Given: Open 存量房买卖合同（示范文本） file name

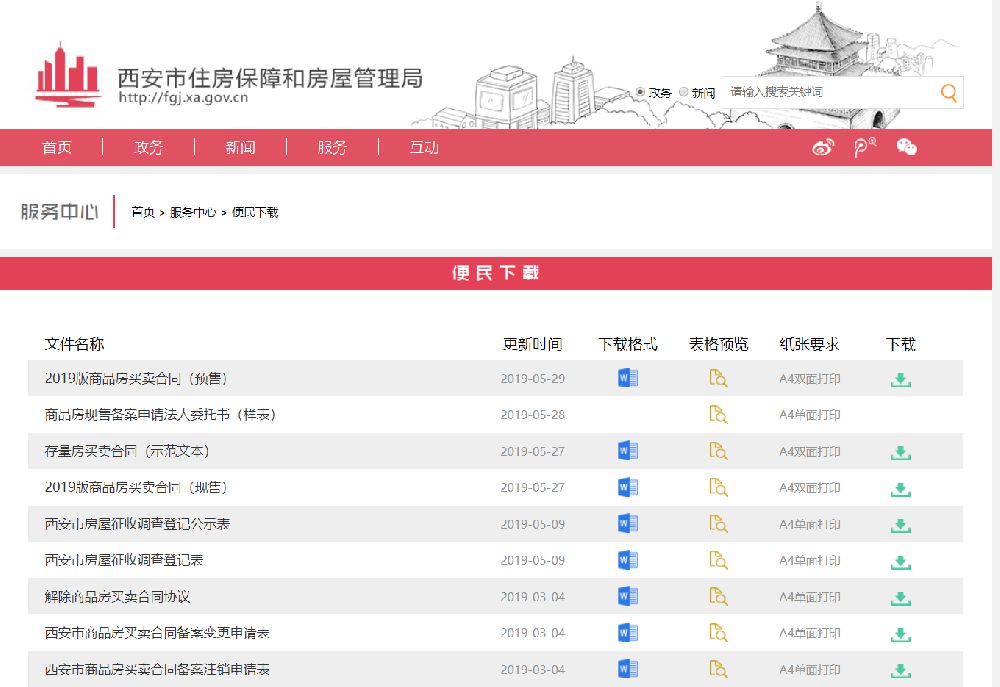Looking at the screenshot, I should tap(127, 451).
